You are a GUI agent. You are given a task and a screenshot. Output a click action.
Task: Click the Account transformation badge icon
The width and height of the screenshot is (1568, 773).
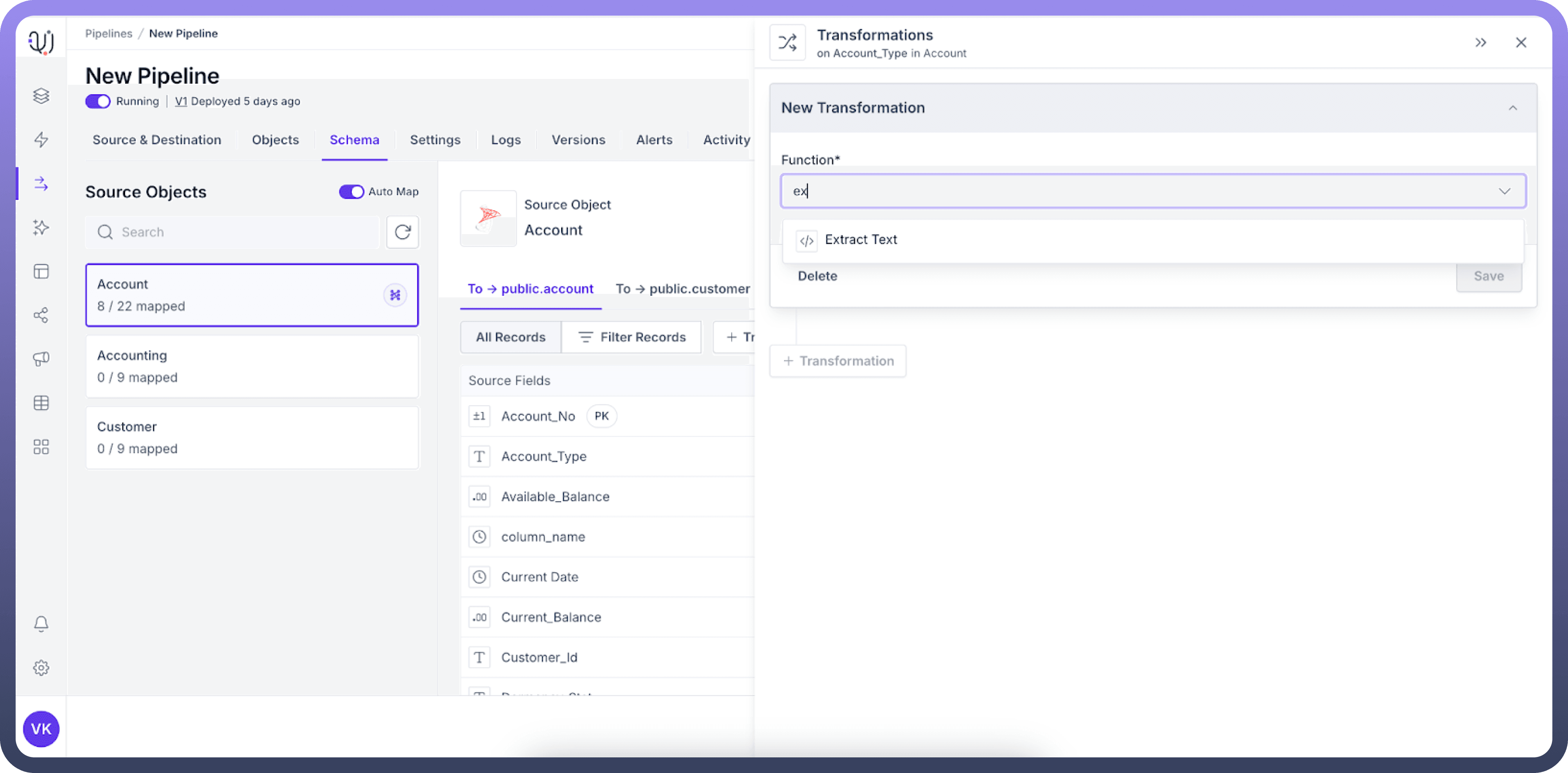coord(395,295)
